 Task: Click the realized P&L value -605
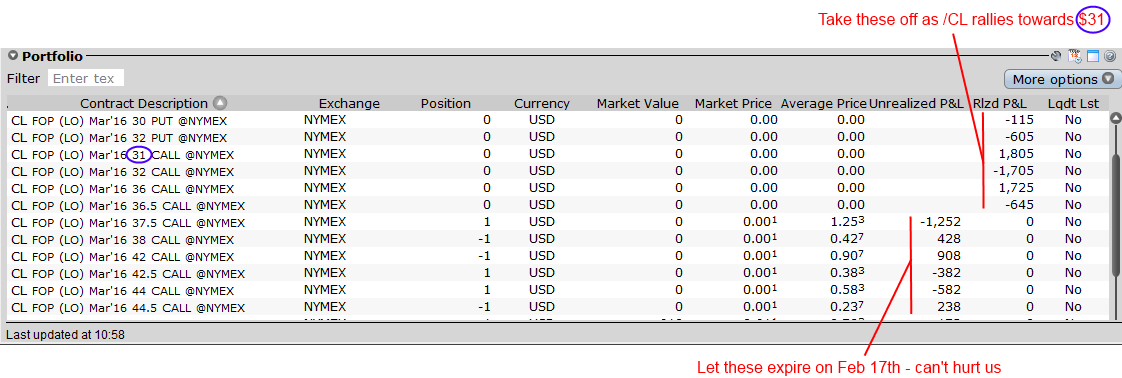pos(1020,137)
